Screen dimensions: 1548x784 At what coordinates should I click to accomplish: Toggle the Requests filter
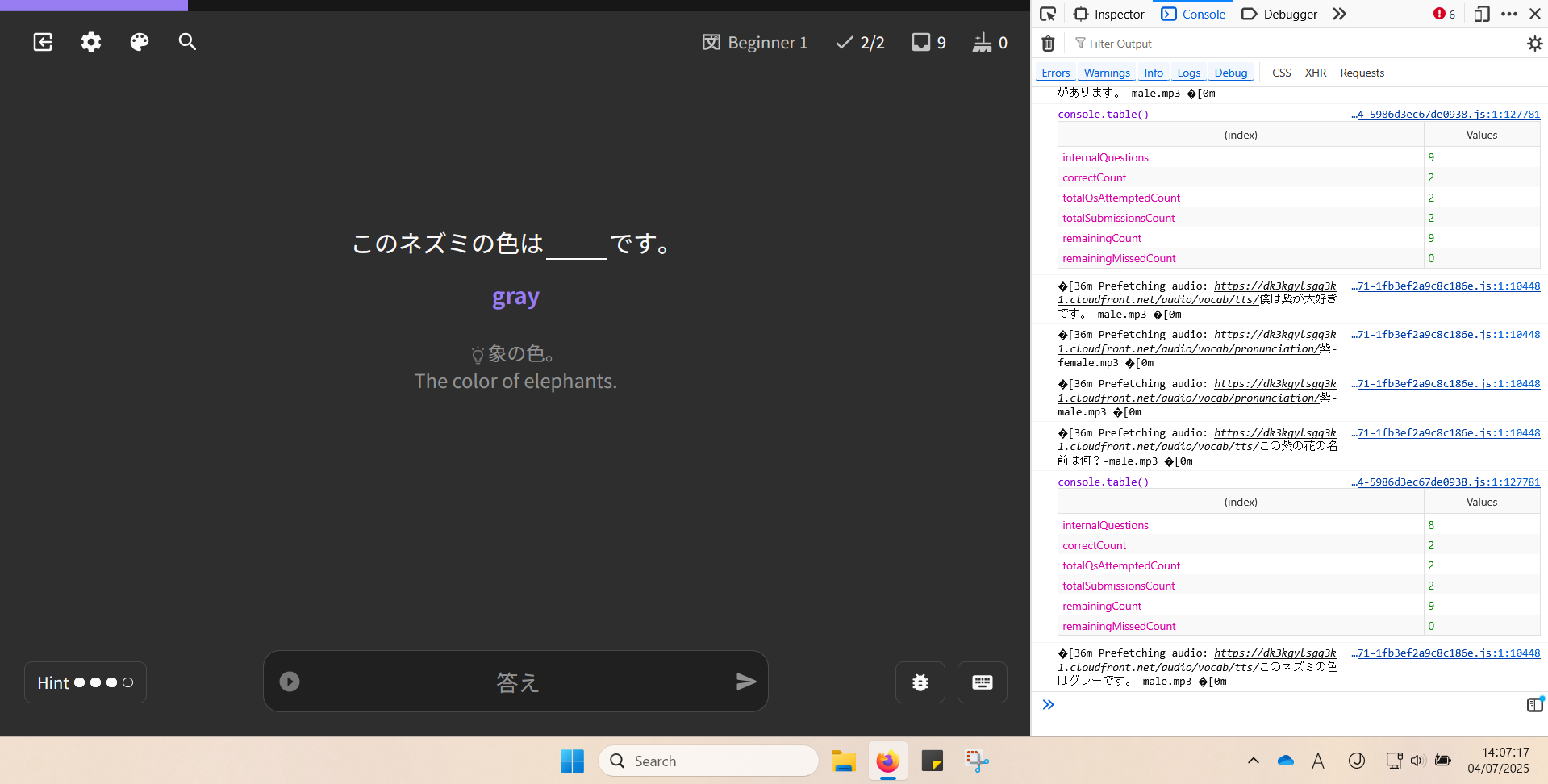click(1362, 73)
